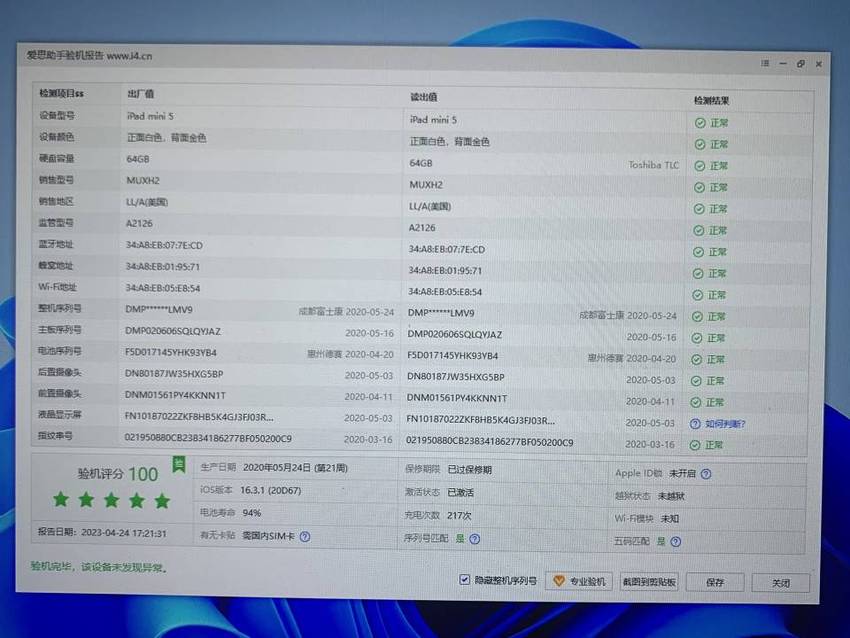Click the 报告日期 2023-04-24 17:21:31 text

click(102, 533)
